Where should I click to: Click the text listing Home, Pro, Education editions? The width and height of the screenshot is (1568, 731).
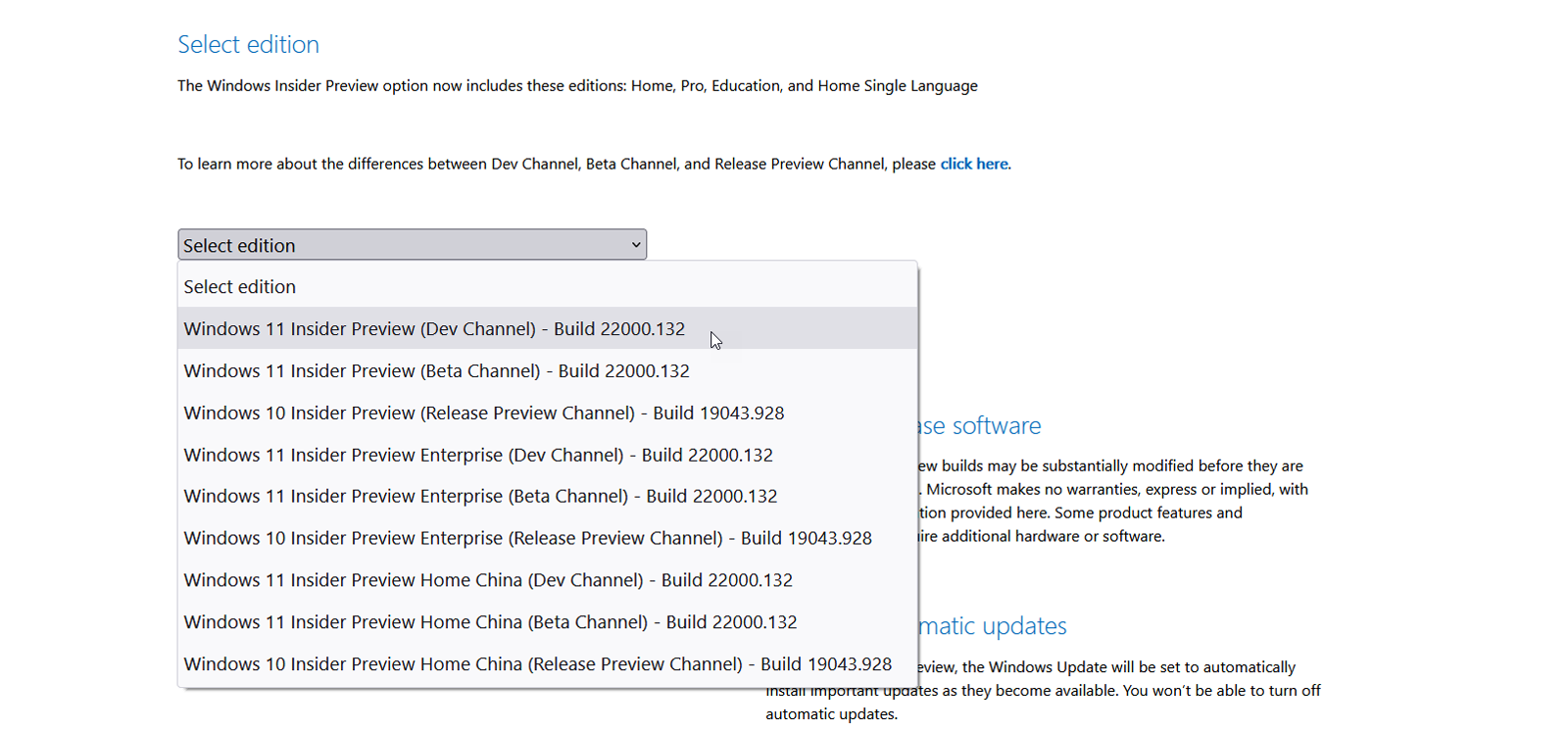[577, 85]
